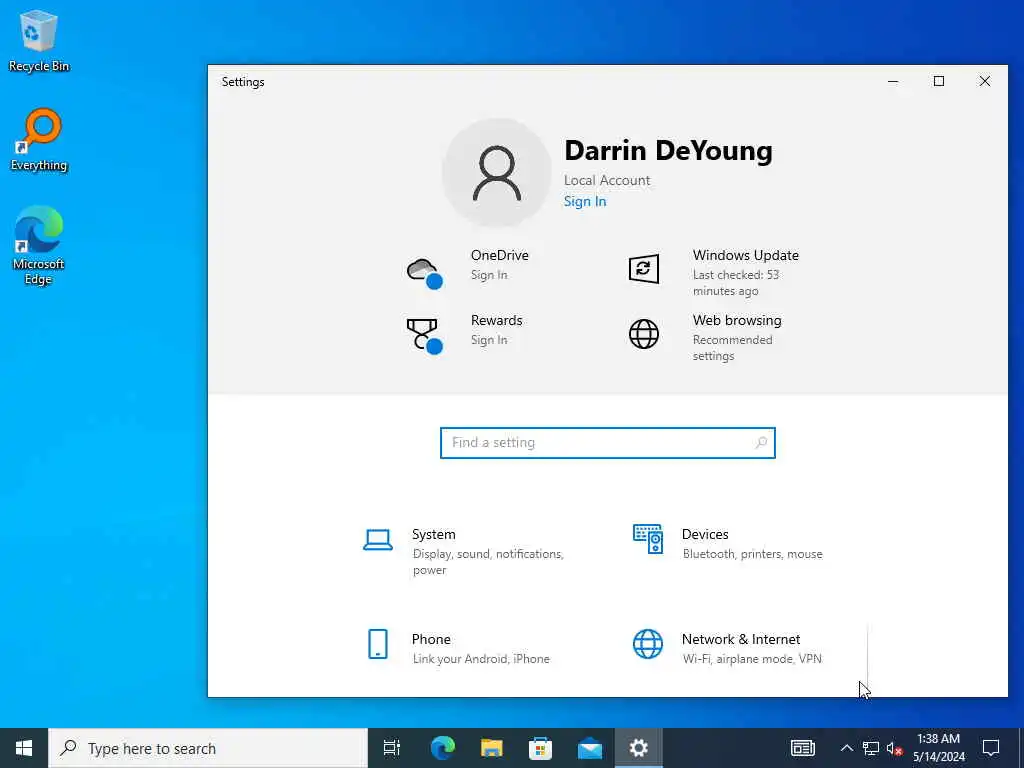
Task: Select the System category label
Action: pos(434,534)
